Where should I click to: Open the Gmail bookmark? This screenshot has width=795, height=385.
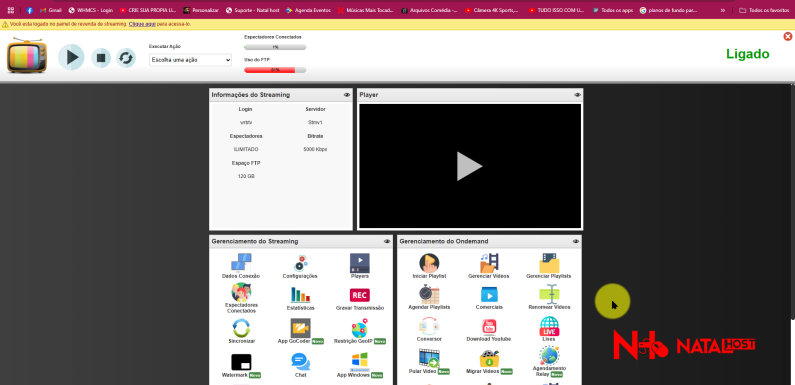[51, 10]
